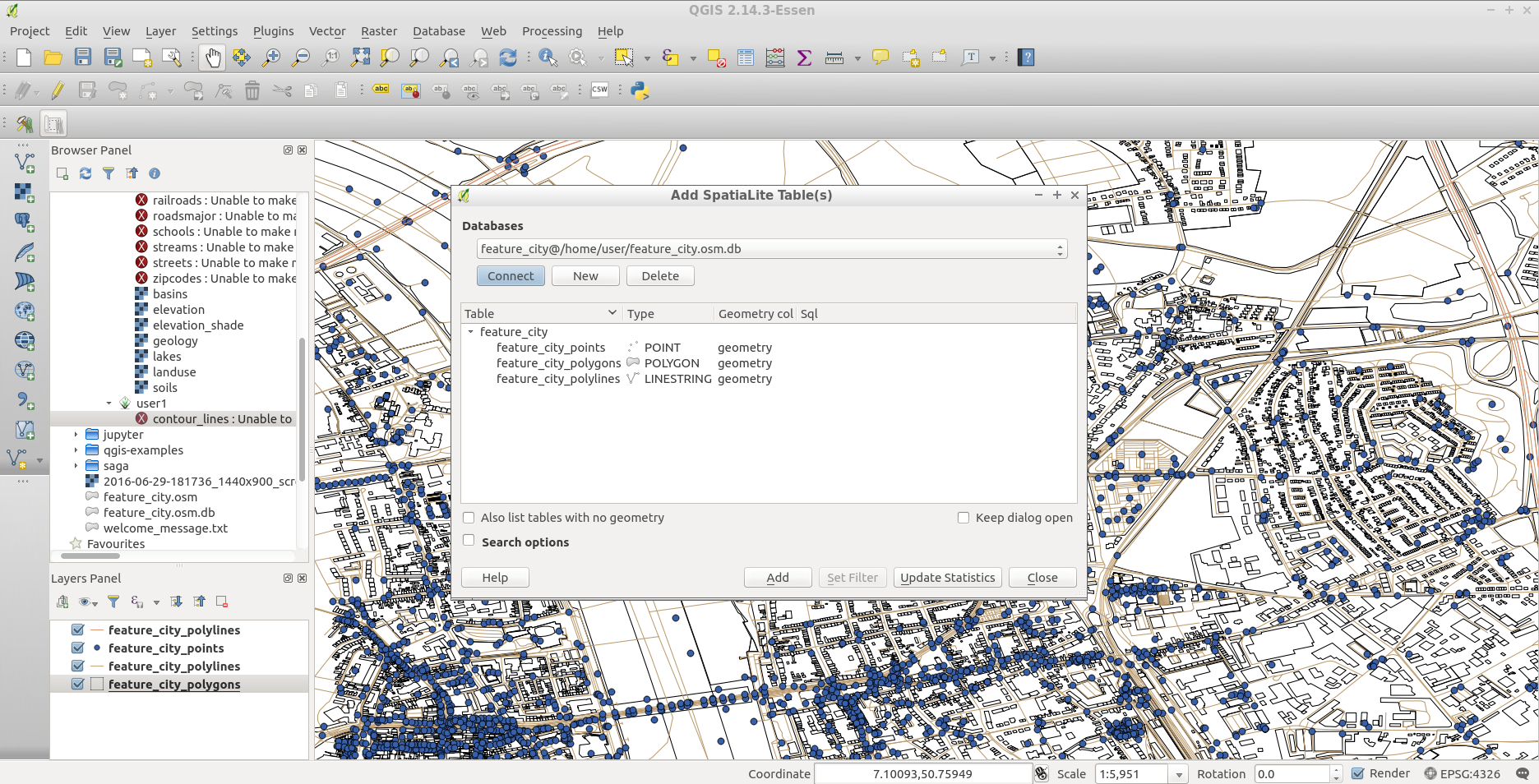
Task: Toggle visibility of feature_city_points layer
Action: [x=78, y=648]
